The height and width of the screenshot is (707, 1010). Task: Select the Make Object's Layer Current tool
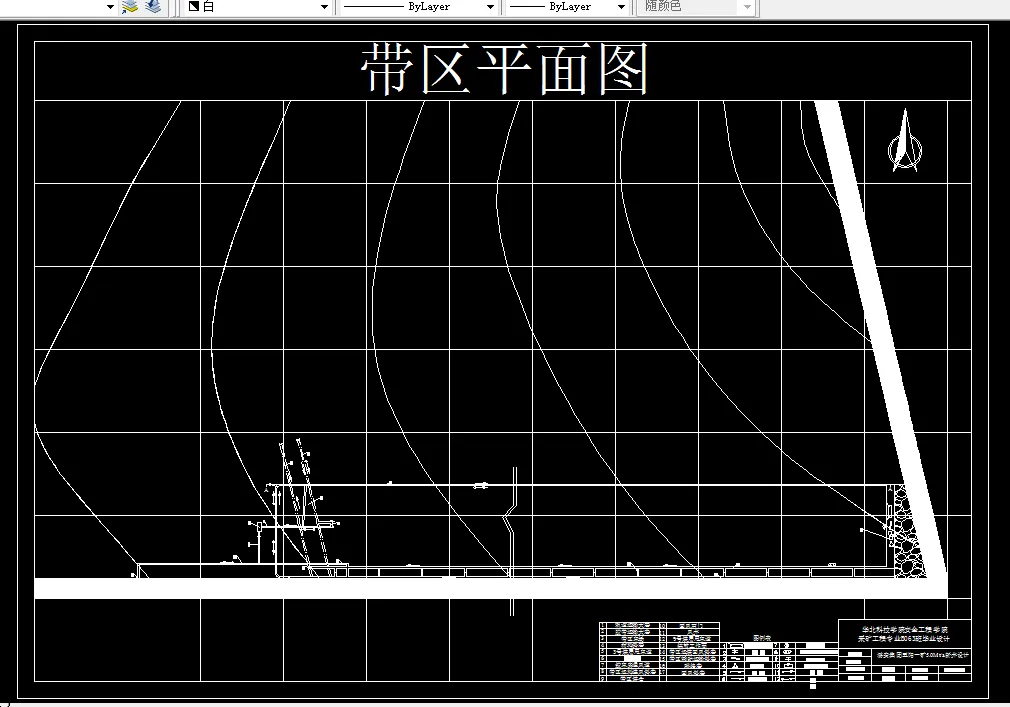(128, 7)
